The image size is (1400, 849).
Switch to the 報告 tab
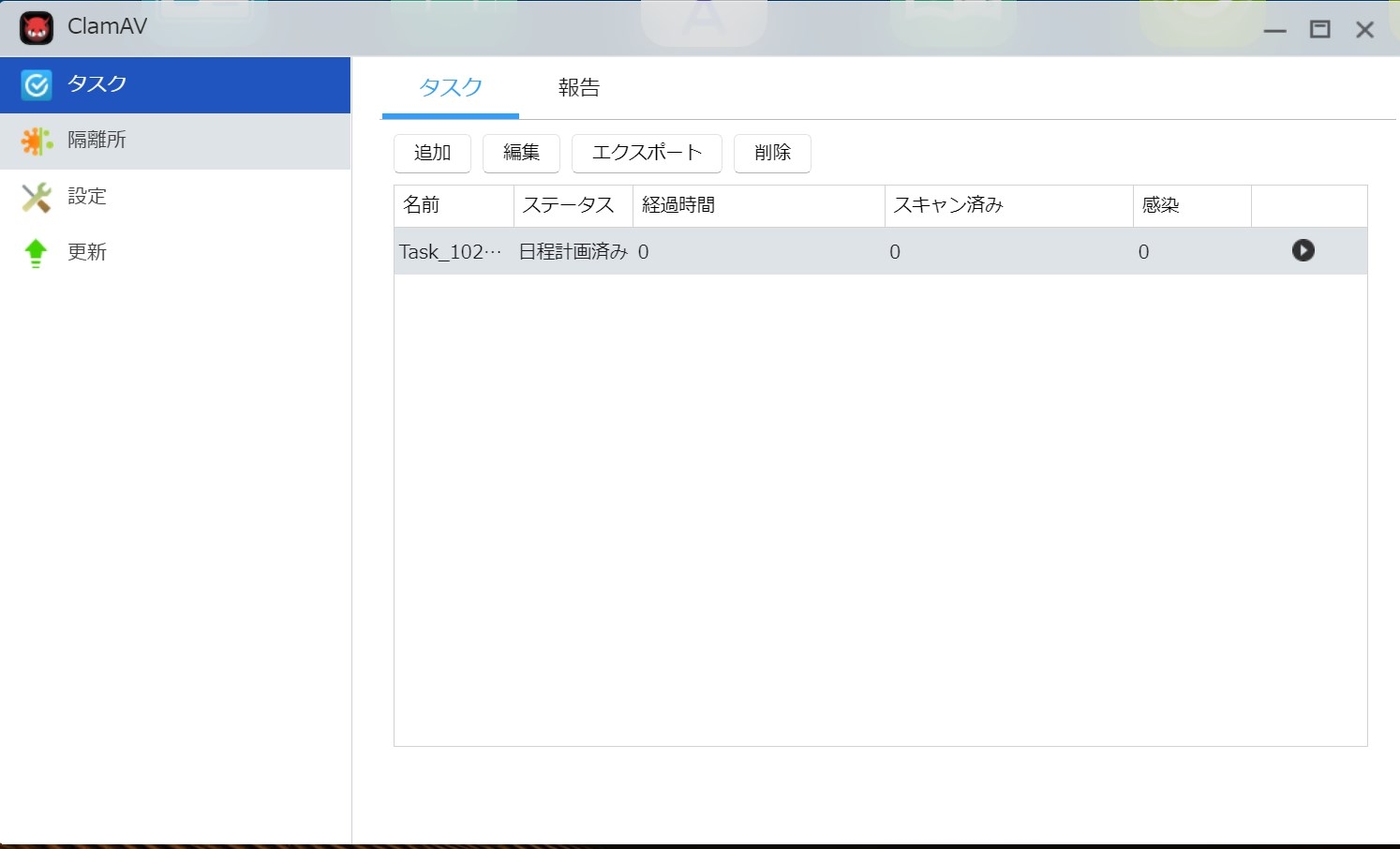coord(578,88)
